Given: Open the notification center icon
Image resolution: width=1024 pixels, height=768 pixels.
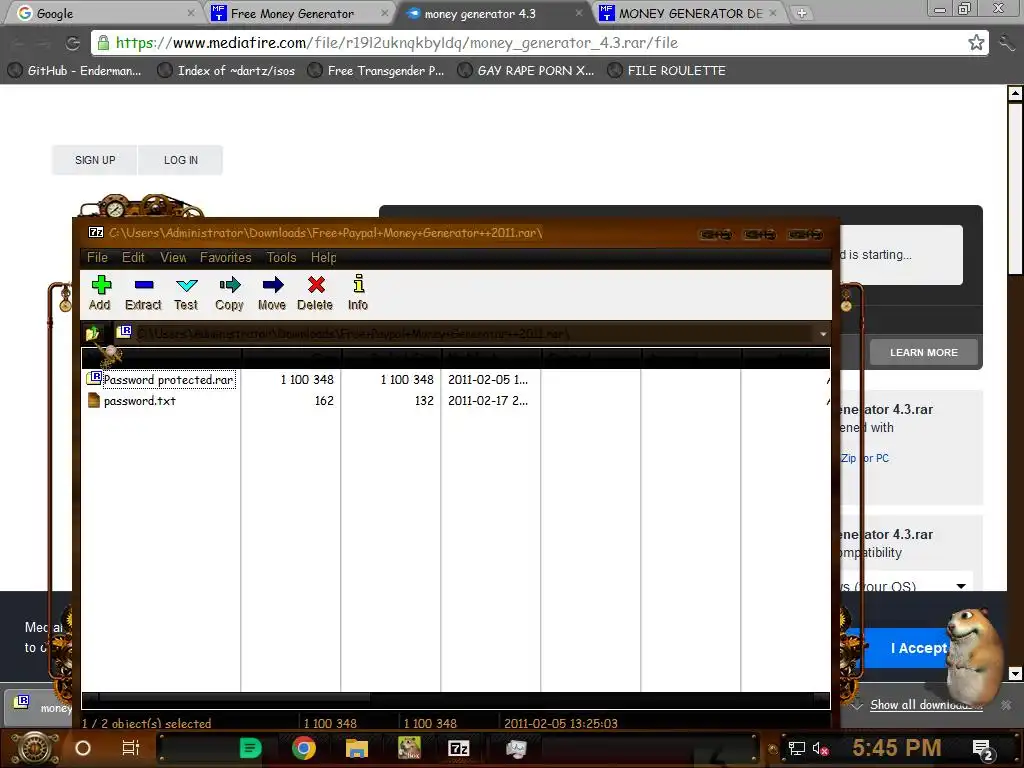Looking at the screenshot, I should (x=983, y=750).
